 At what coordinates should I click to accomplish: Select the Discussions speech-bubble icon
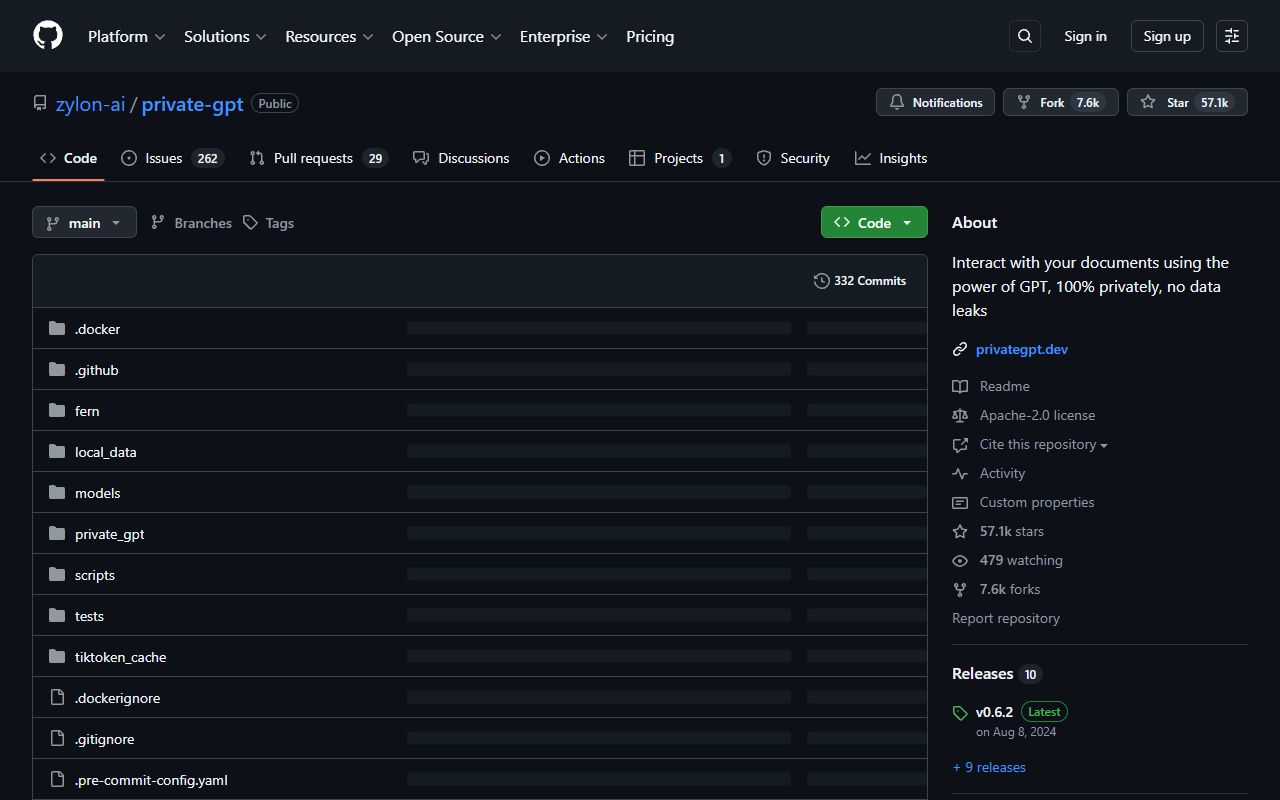(421, 158)
